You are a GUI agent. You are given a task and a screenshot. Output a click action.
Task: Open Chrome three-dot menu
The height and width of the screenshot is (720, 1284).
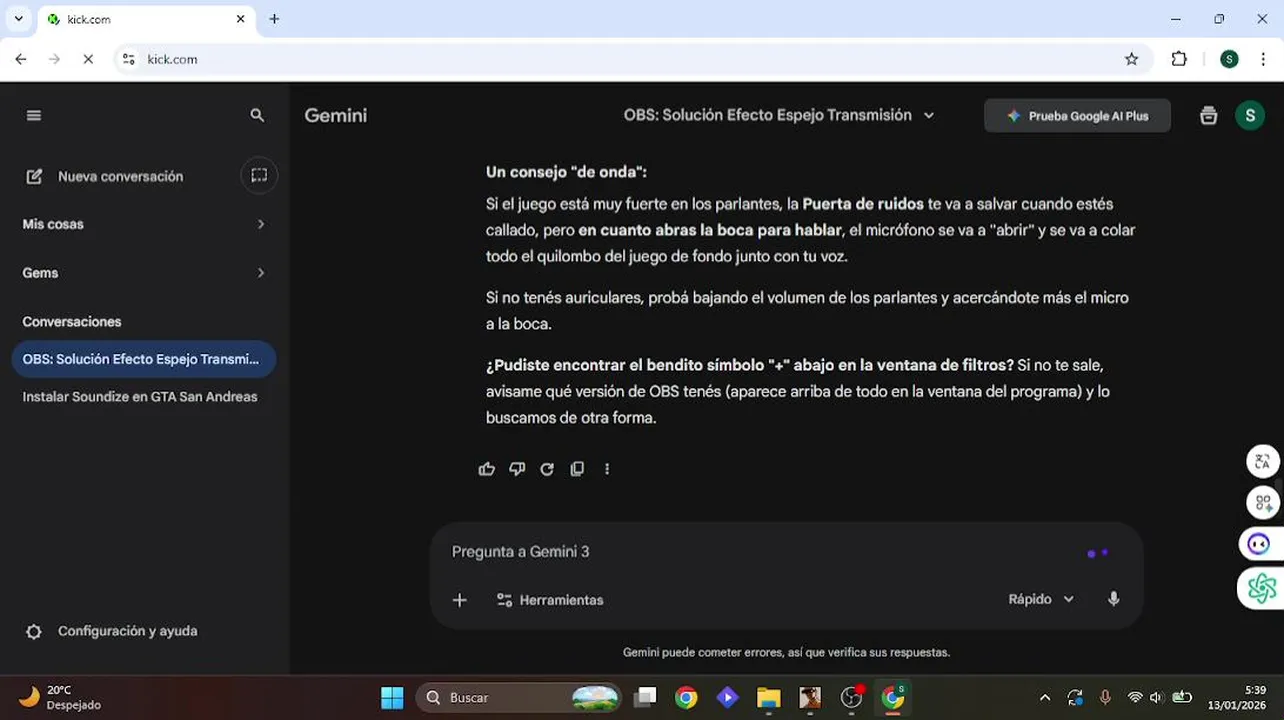(x=1263, y=59)
